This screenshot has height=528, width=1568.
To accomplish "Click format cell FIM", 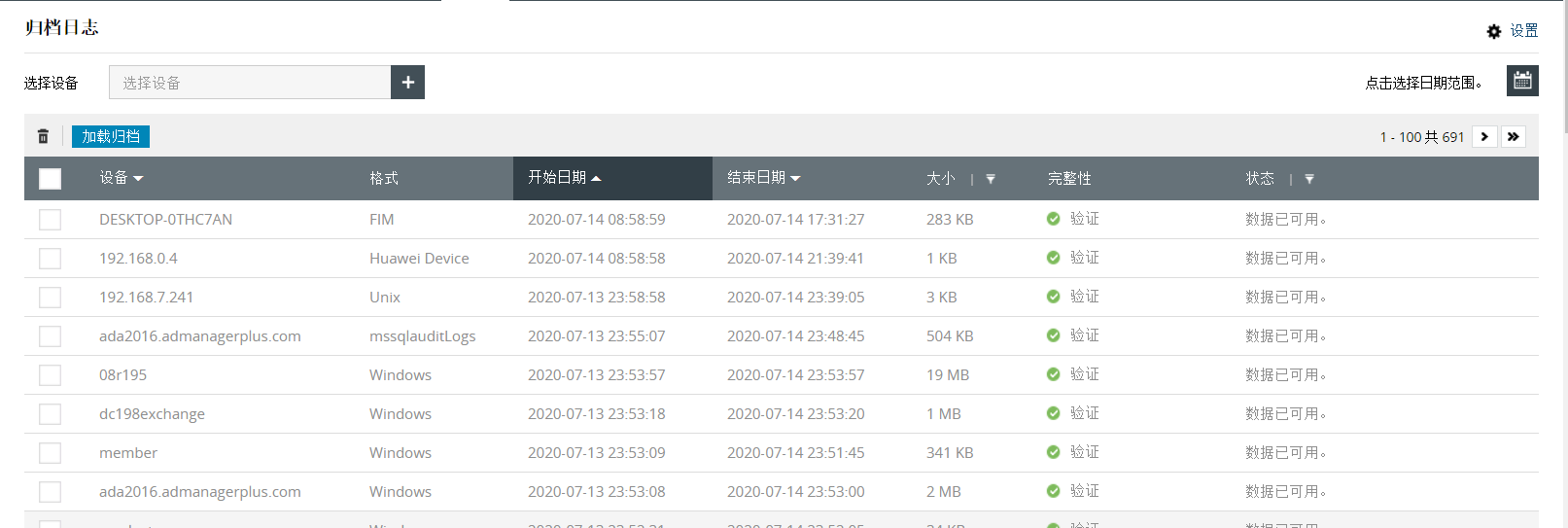I will [381, 220].
